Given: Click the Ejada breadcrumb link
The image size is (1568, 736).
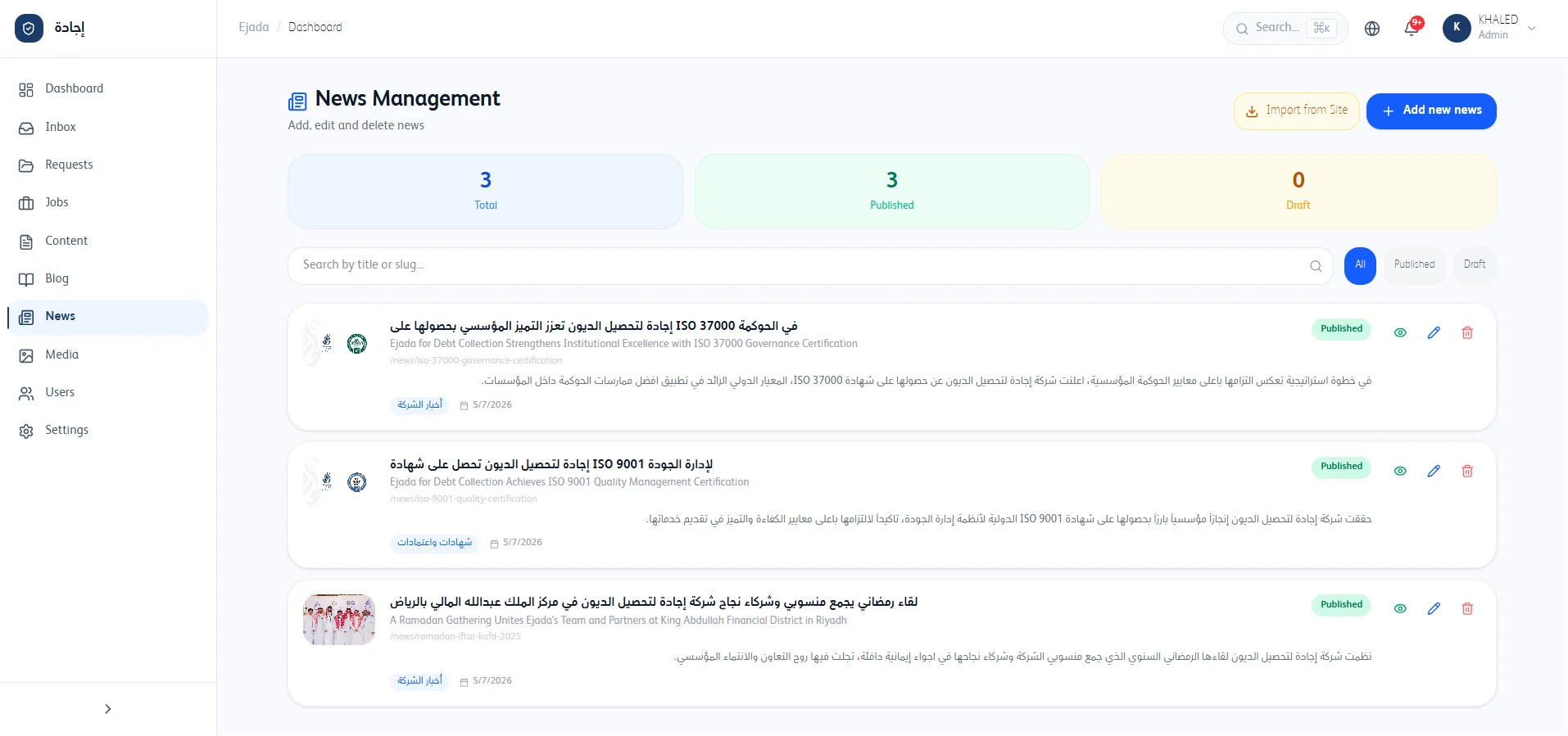Looking at the screenshot, I should coord(254,27).
